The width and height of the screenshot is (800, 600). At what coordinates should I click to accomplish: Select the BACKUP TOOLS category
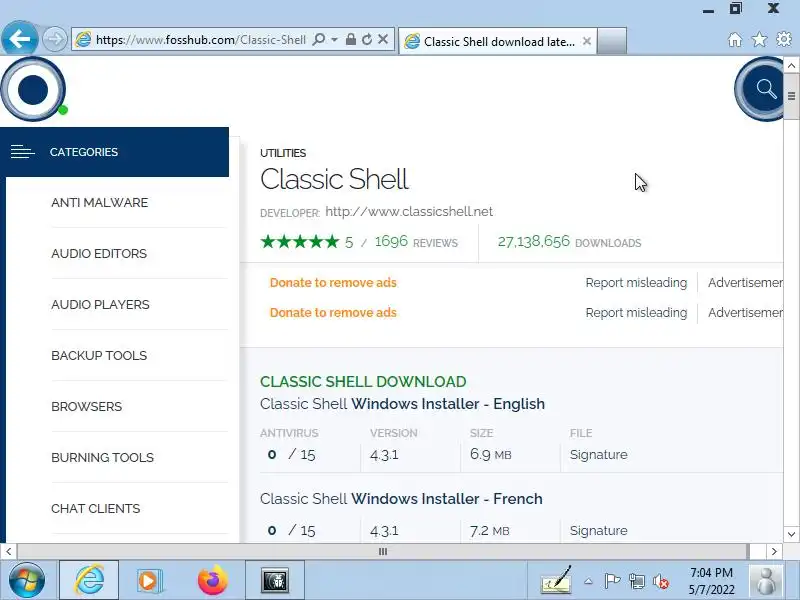pos(99,356)
